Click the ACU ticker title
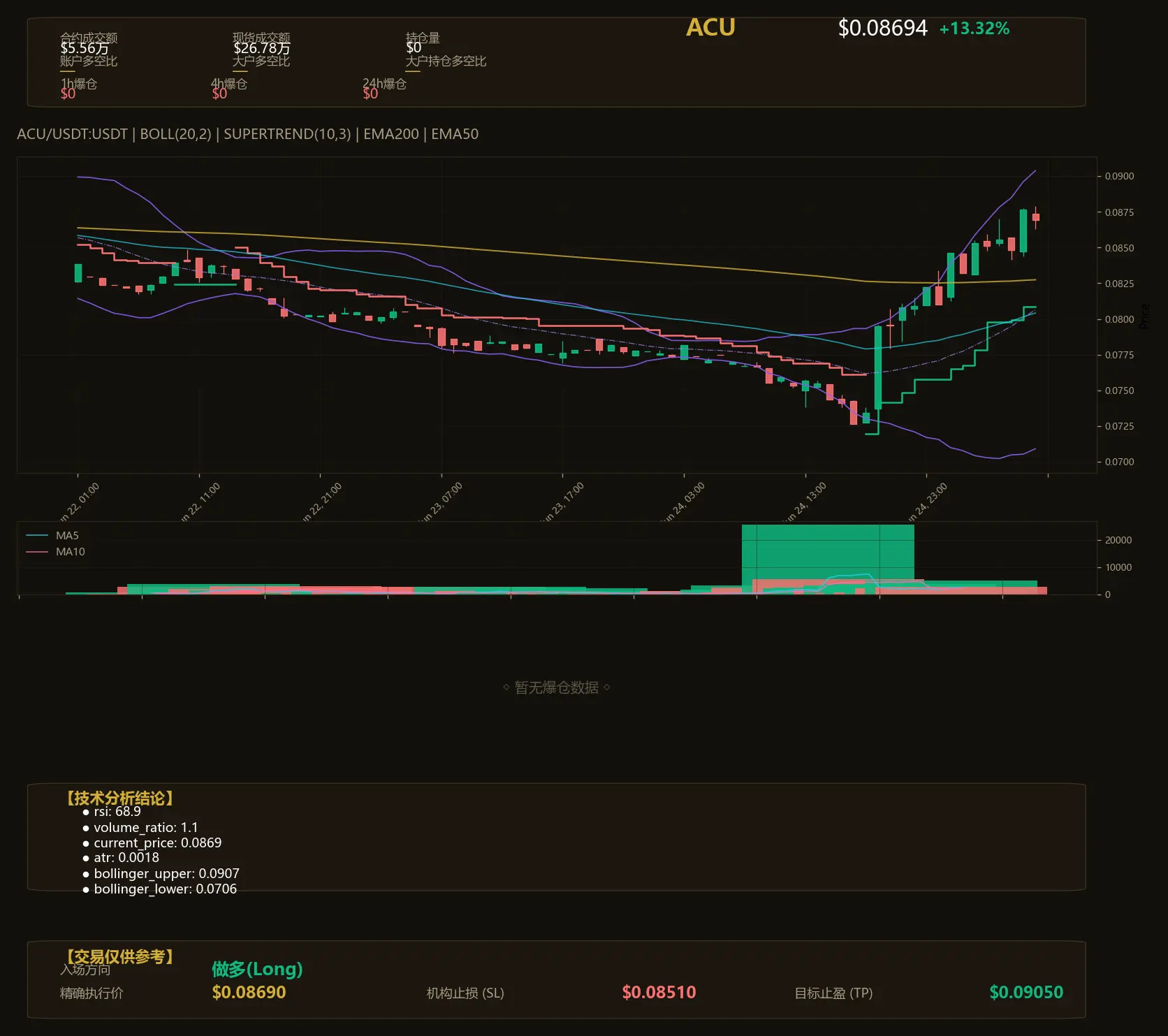The image size is (1168, 1036). pyautogui.click(x=710, y=27)
